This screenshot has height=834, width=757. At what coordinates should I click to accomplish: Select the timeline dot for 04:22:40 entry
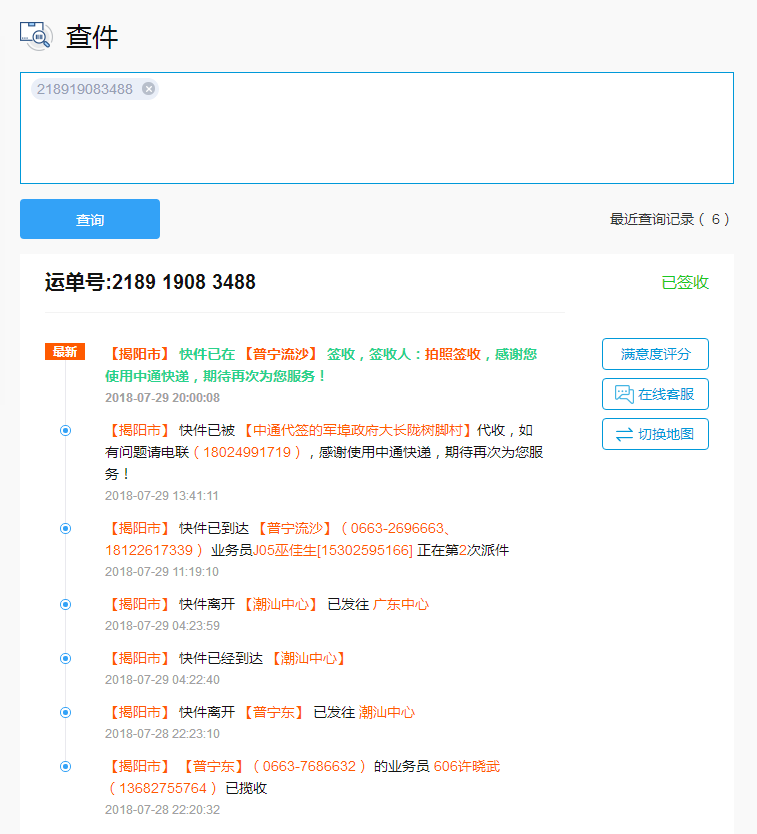click(x=65, y=658)
